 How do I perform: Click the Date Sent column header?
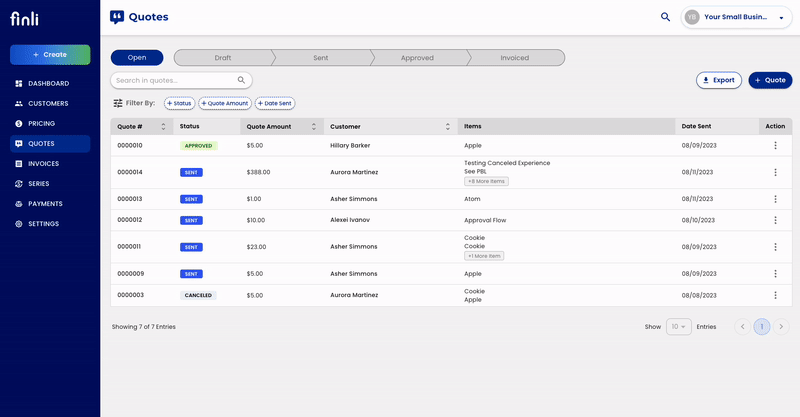click(696, 126)
